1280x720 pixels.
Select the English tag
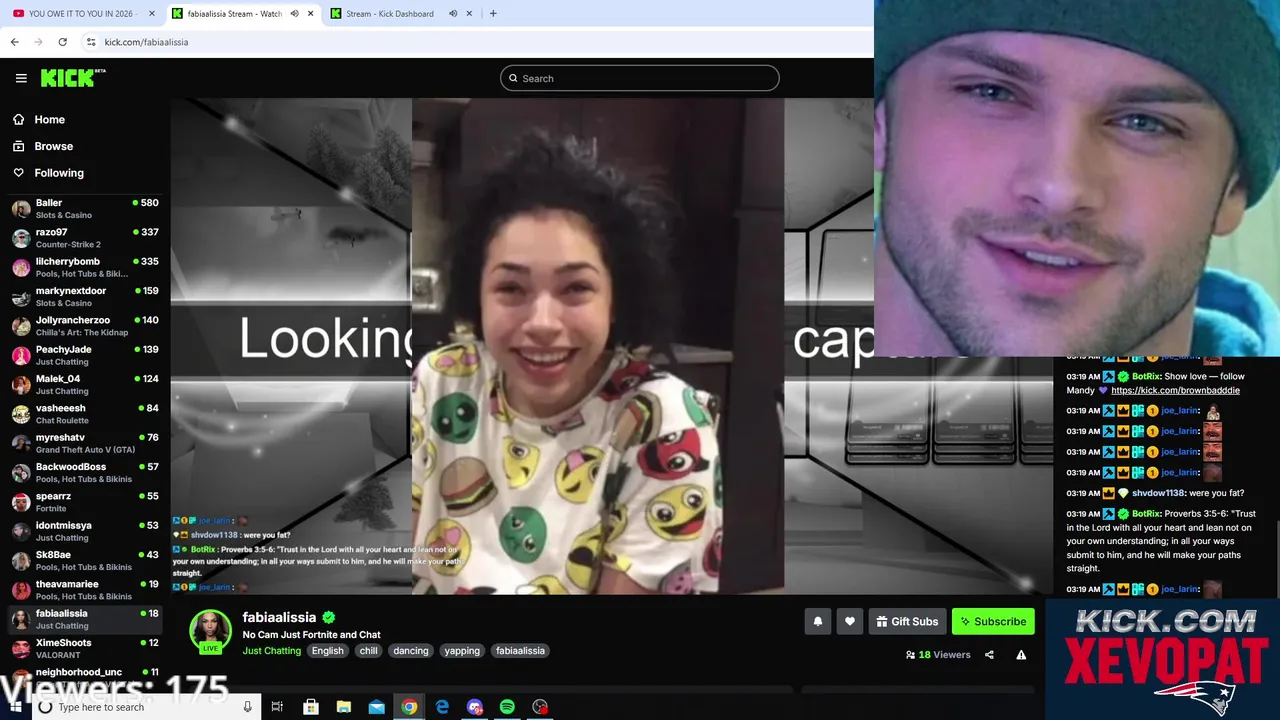327,651
